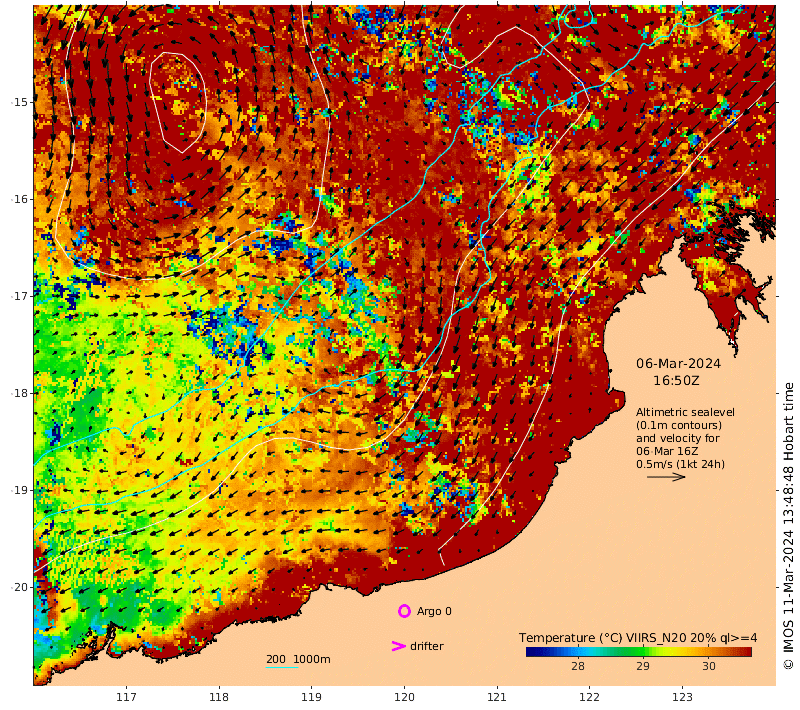
Task: Click the cyan 200m depth contour legend line
Action: point(282,667)
